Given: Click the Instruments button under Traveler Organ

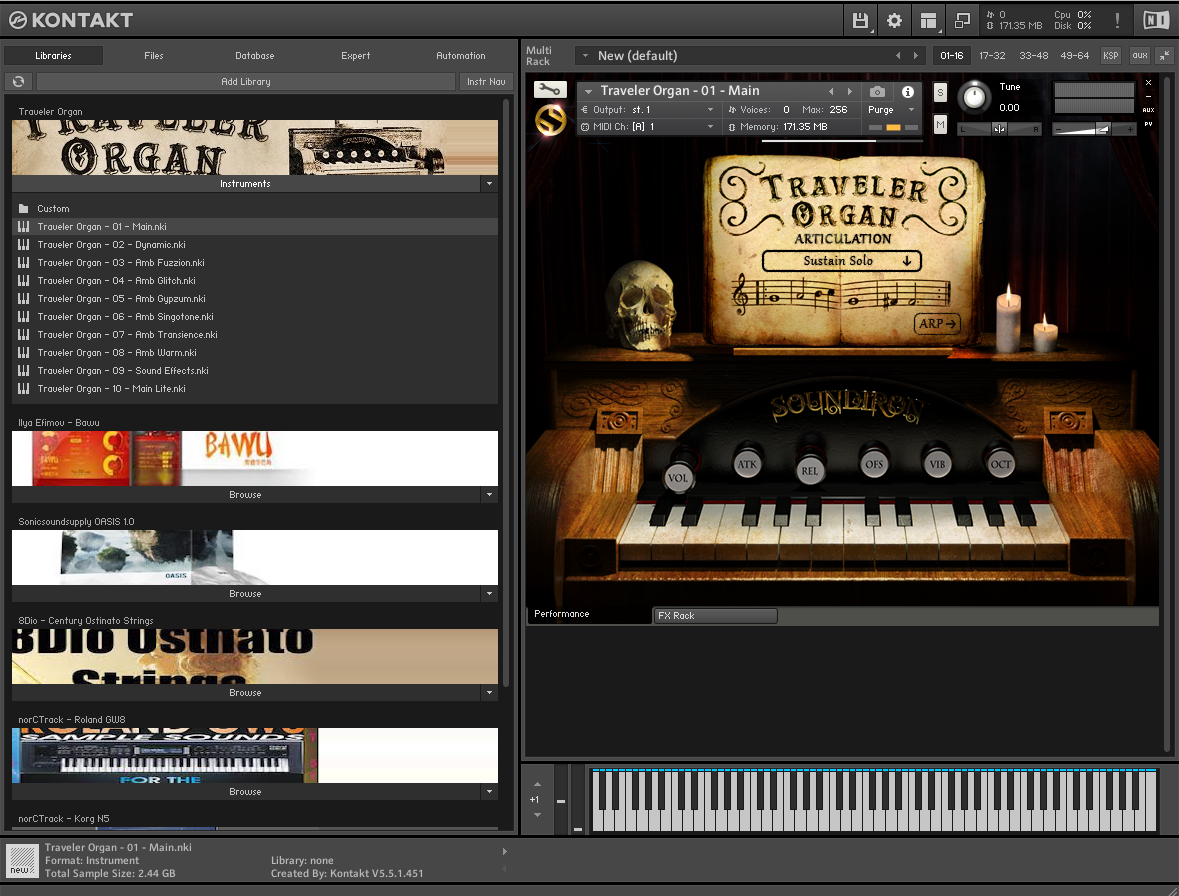Looking at the screenshot, I should [245, 183].
